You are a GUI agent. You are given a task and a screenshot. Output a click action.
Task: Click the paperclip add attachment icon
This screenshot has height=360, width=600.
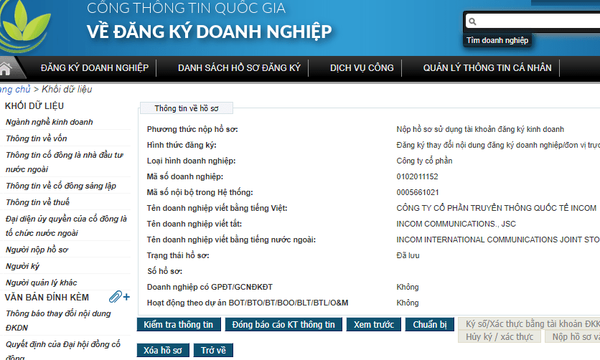(119, 296)
